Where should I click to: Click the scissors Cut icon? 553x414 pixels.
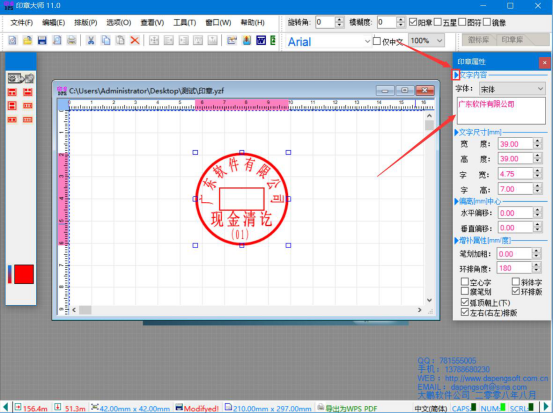91,40
